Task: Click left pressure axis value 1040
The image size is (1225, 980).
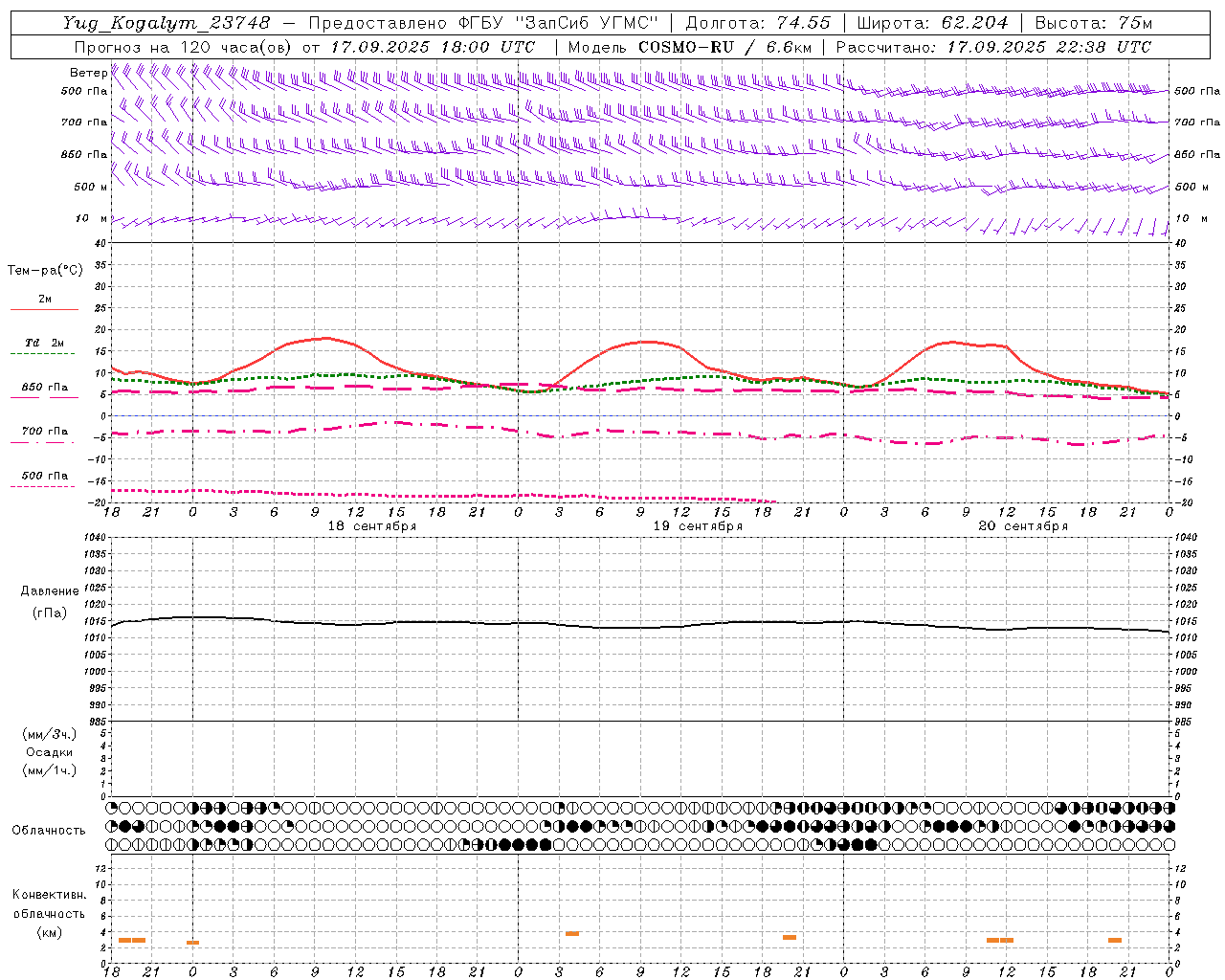Action: pyautogui.click(x=96, y=538)
